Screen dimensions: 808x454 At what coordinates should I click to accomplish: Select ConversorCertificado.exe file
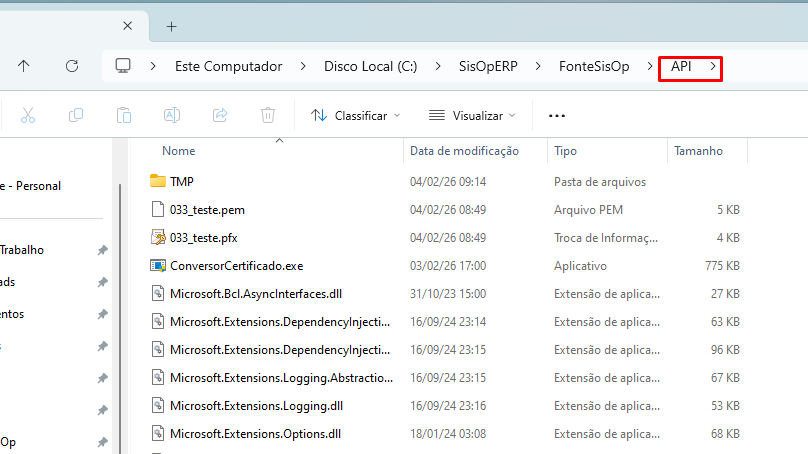[236, 266]
